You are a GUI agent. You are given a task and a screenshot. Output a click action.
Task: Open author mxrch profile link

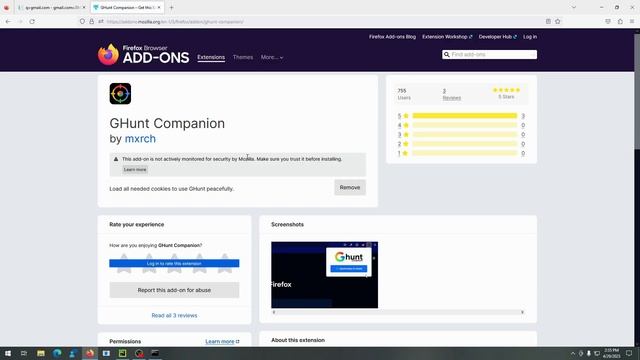pos(140,139)
